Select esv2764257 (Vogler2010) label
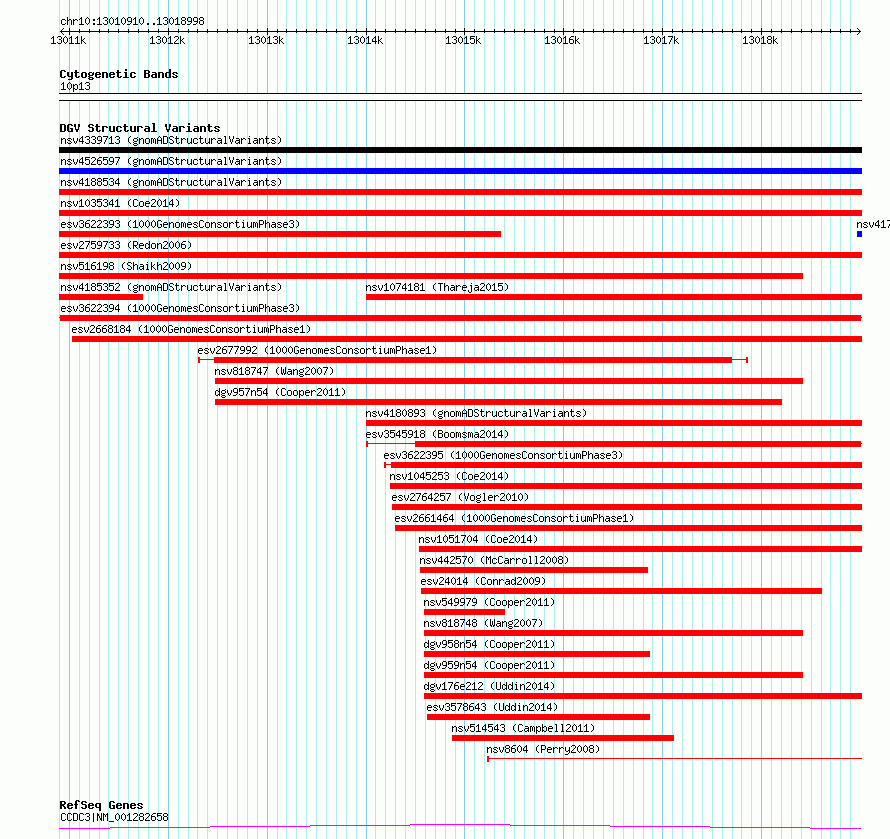Image resolution: width=890 pixels, height=839 pixels. 460,497
